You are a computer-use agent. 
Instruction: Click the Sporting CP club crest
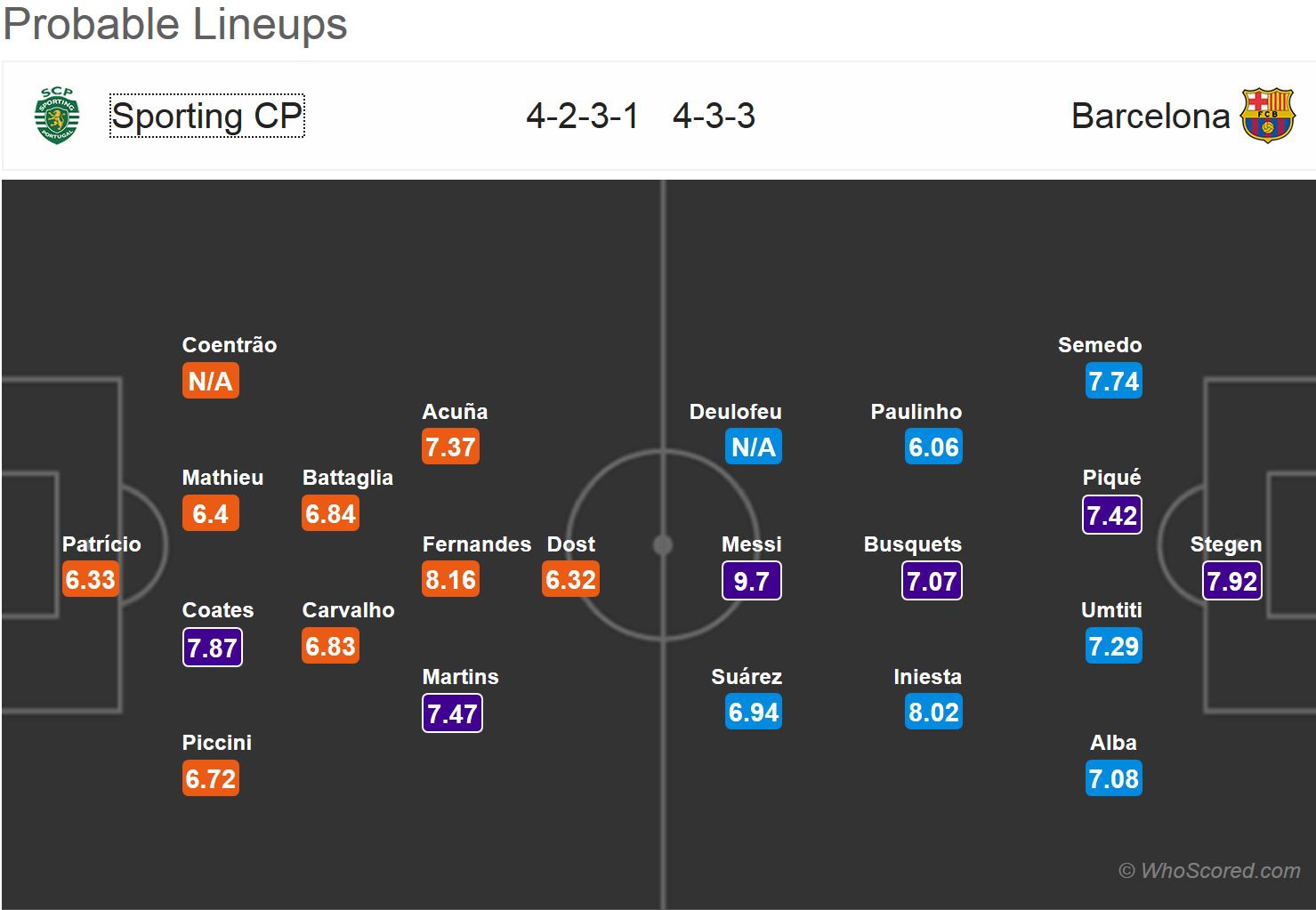[57, 116]
